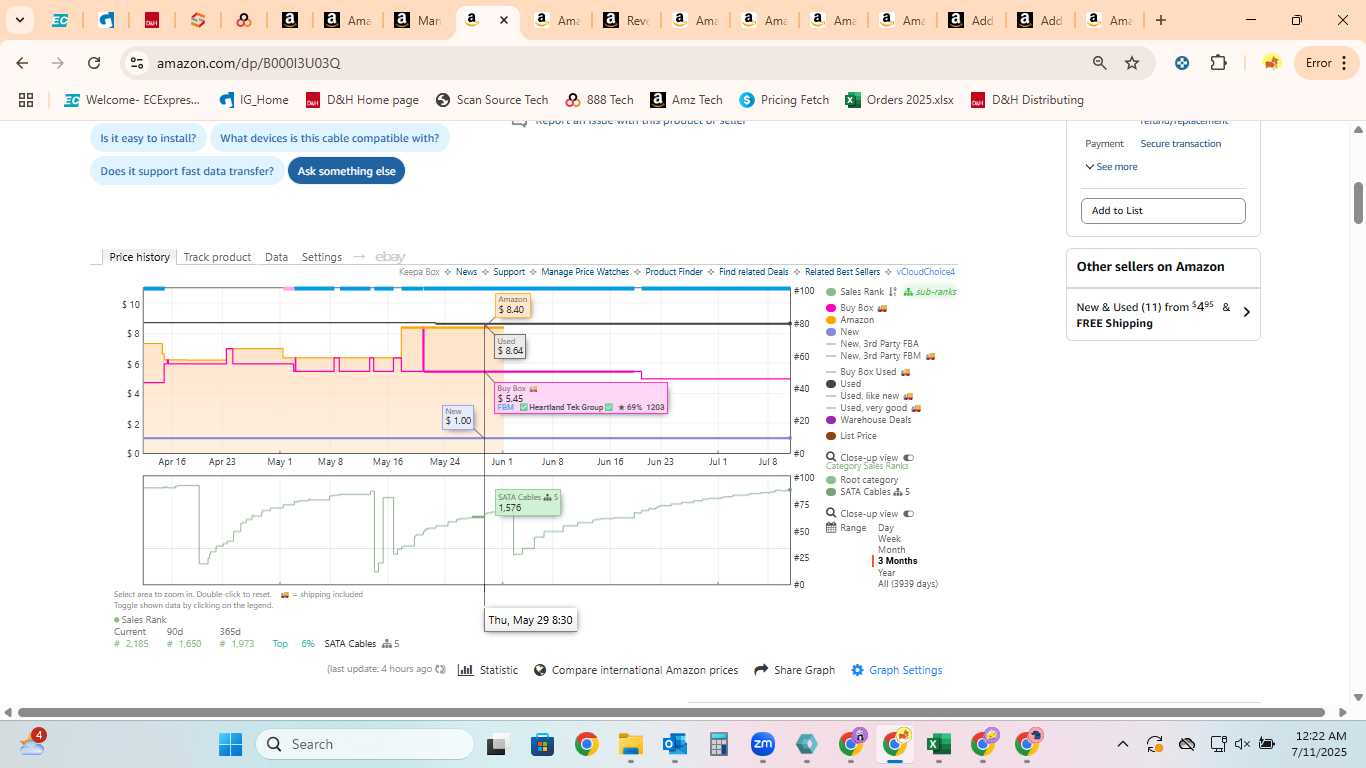Open Zoom app from the taskbar
1366x768 pixels.
[763, 744]
